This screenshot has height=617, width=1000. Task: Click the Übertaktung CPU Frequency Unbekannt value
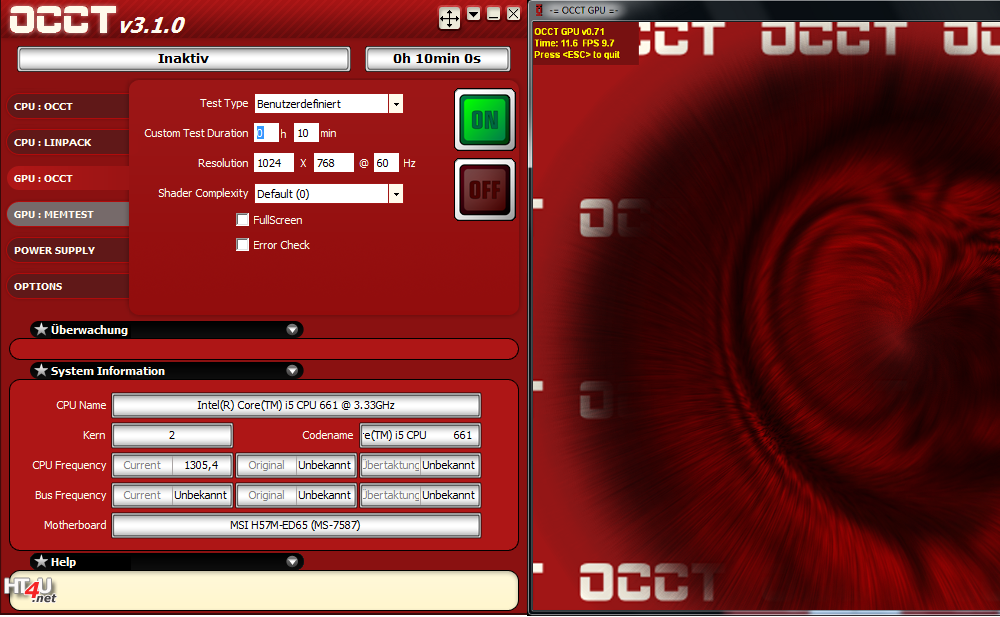coord(449,465)
